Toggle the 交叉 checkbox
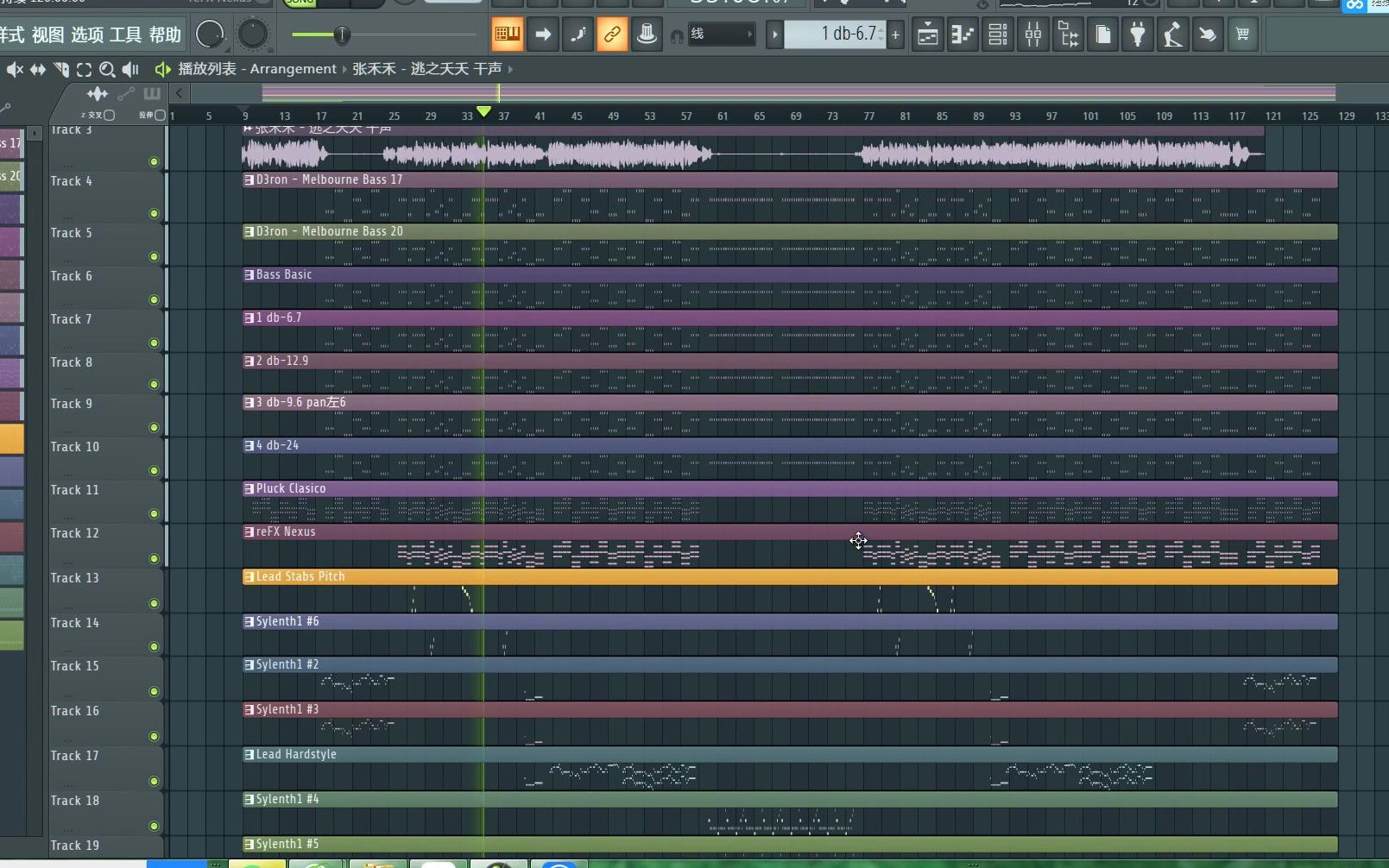 (x=109, y=115)
